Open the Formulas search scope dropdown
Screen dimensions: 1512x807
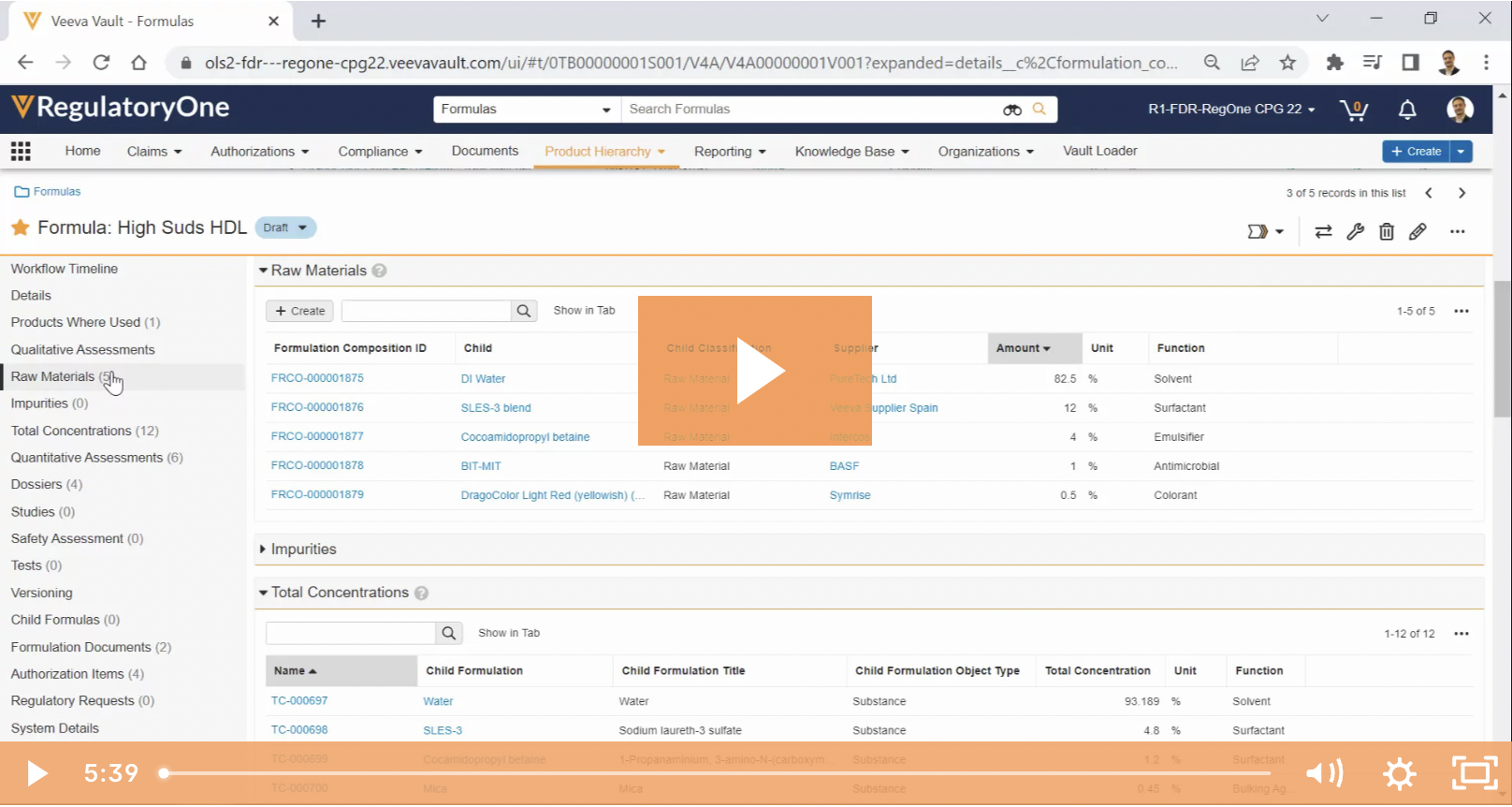coord(527,110)
